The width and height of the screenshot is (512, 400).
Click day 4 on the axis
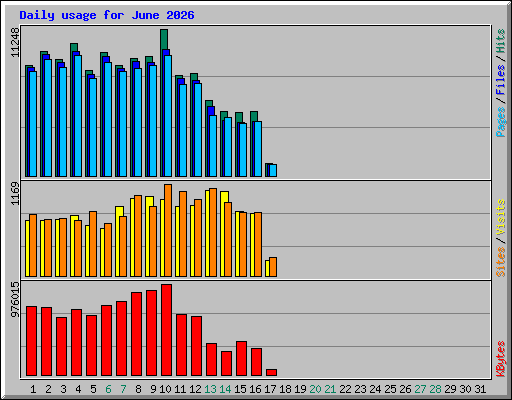tap(78, 389)
